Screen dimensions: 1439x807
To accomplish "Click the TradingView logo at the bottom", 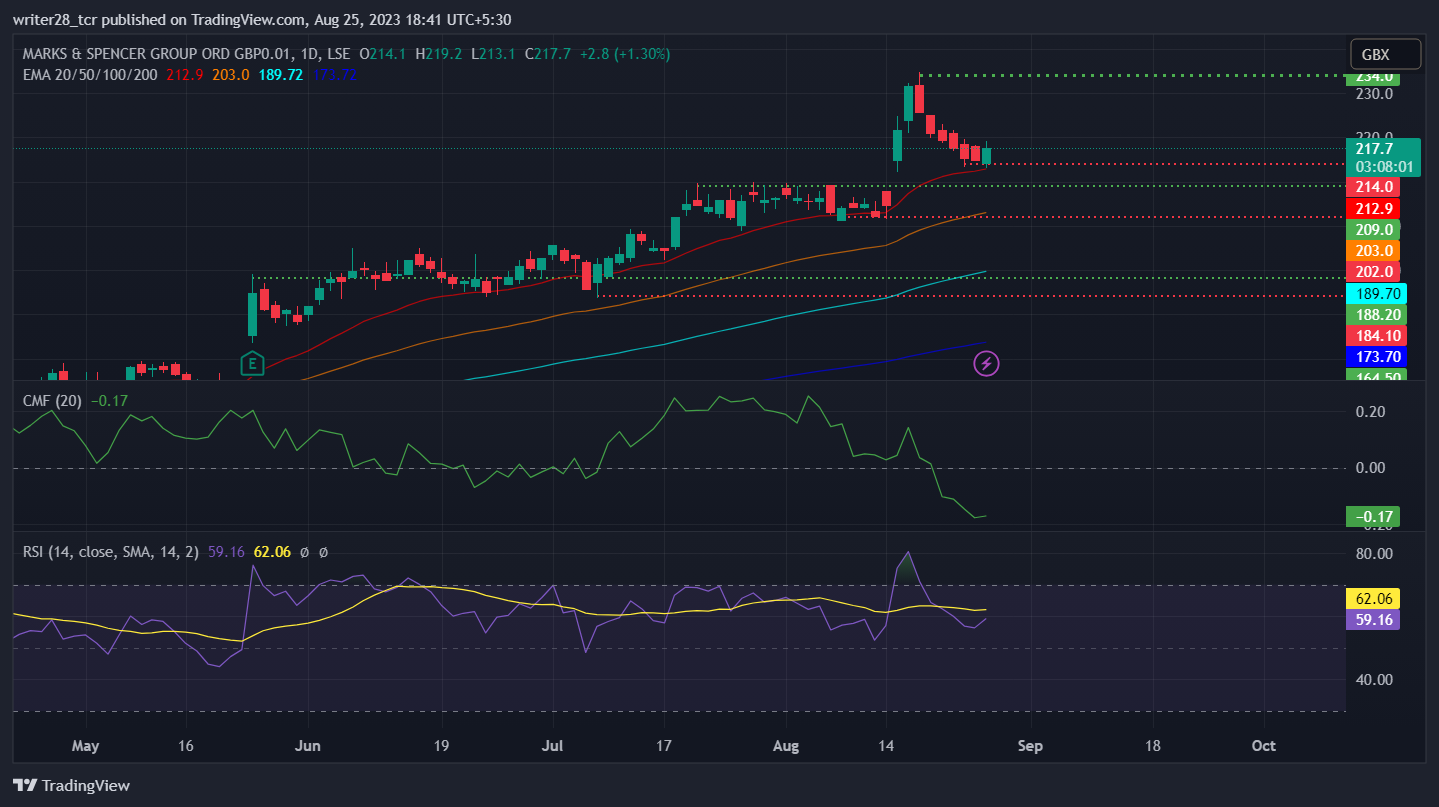I will pyautogui.click(x=71, y=785).
